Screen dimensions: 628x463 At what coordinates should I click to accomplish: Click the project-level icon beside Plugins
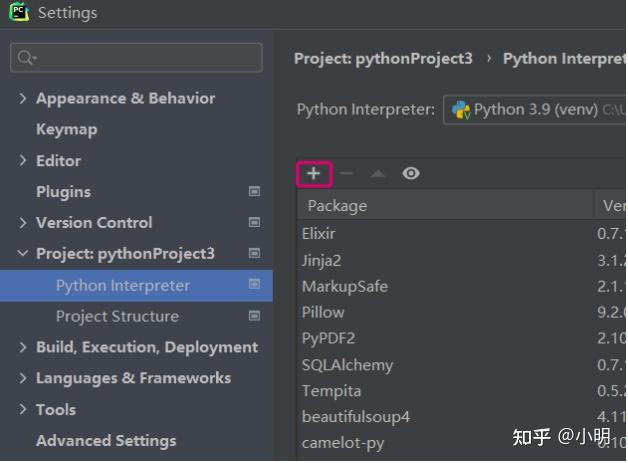point(254,191)
